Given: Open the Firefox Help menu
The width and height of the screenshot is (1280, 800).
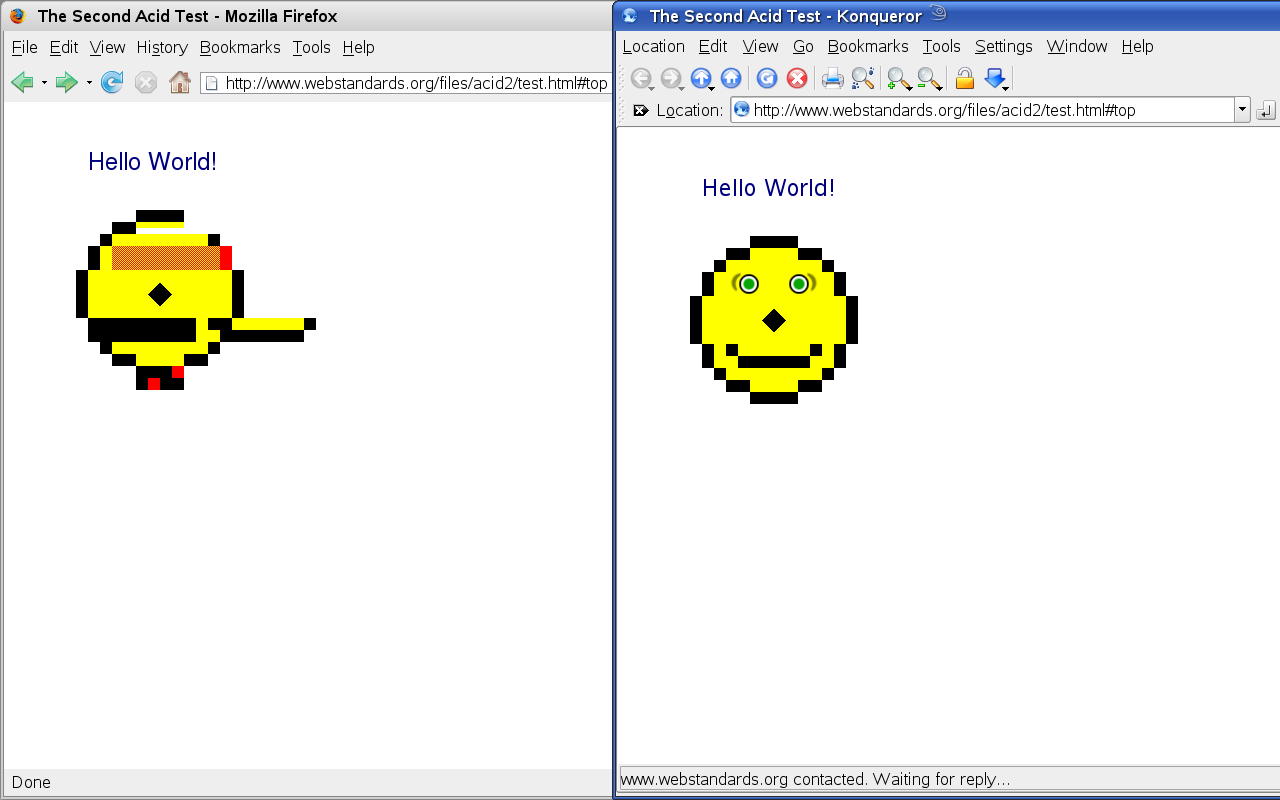Looking at the screenshot, I should coord(358,47).
